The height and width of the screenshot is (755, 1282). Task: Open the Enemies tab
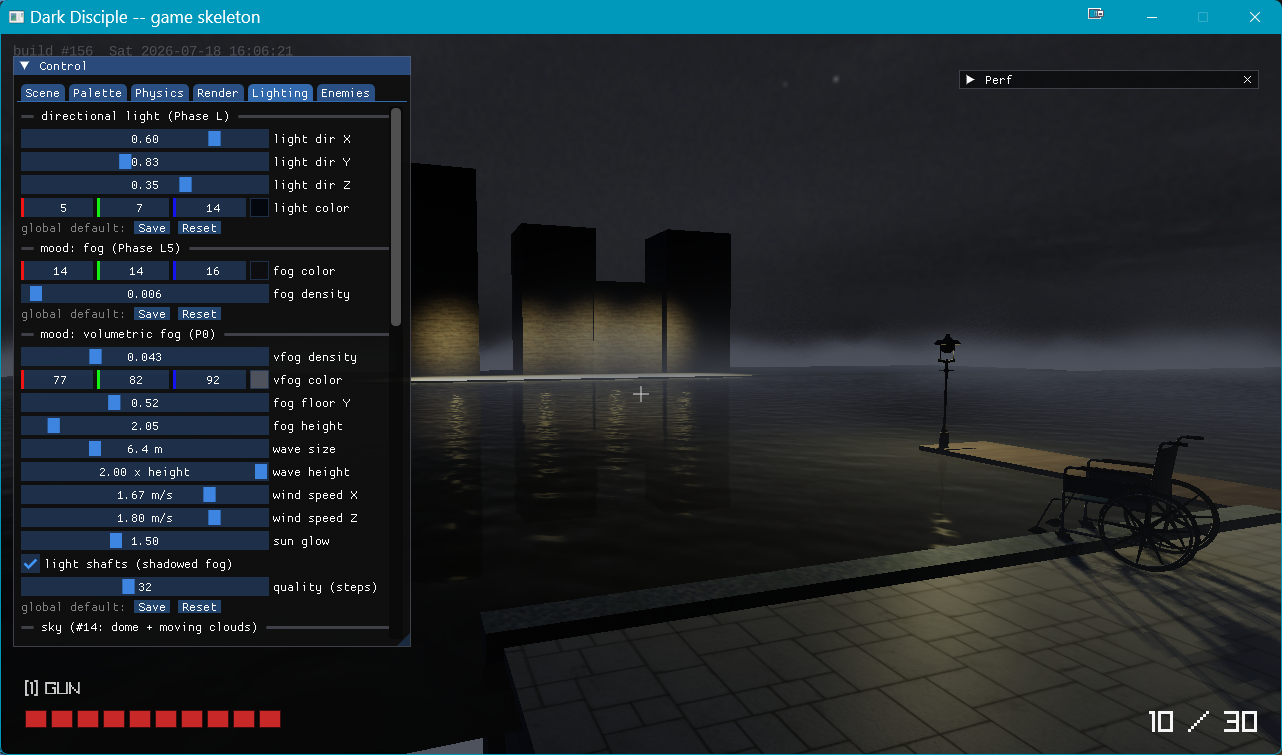point(345,93)
